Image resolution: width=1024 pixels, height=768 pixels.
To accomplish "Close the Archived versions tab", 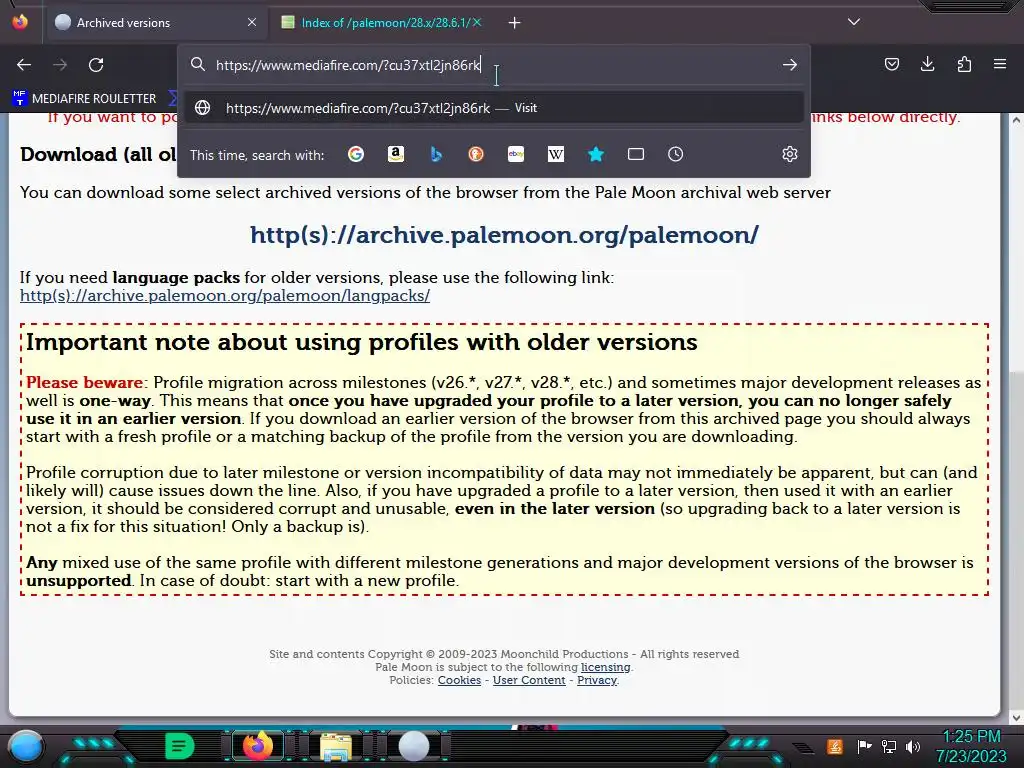I will point(251,22).
